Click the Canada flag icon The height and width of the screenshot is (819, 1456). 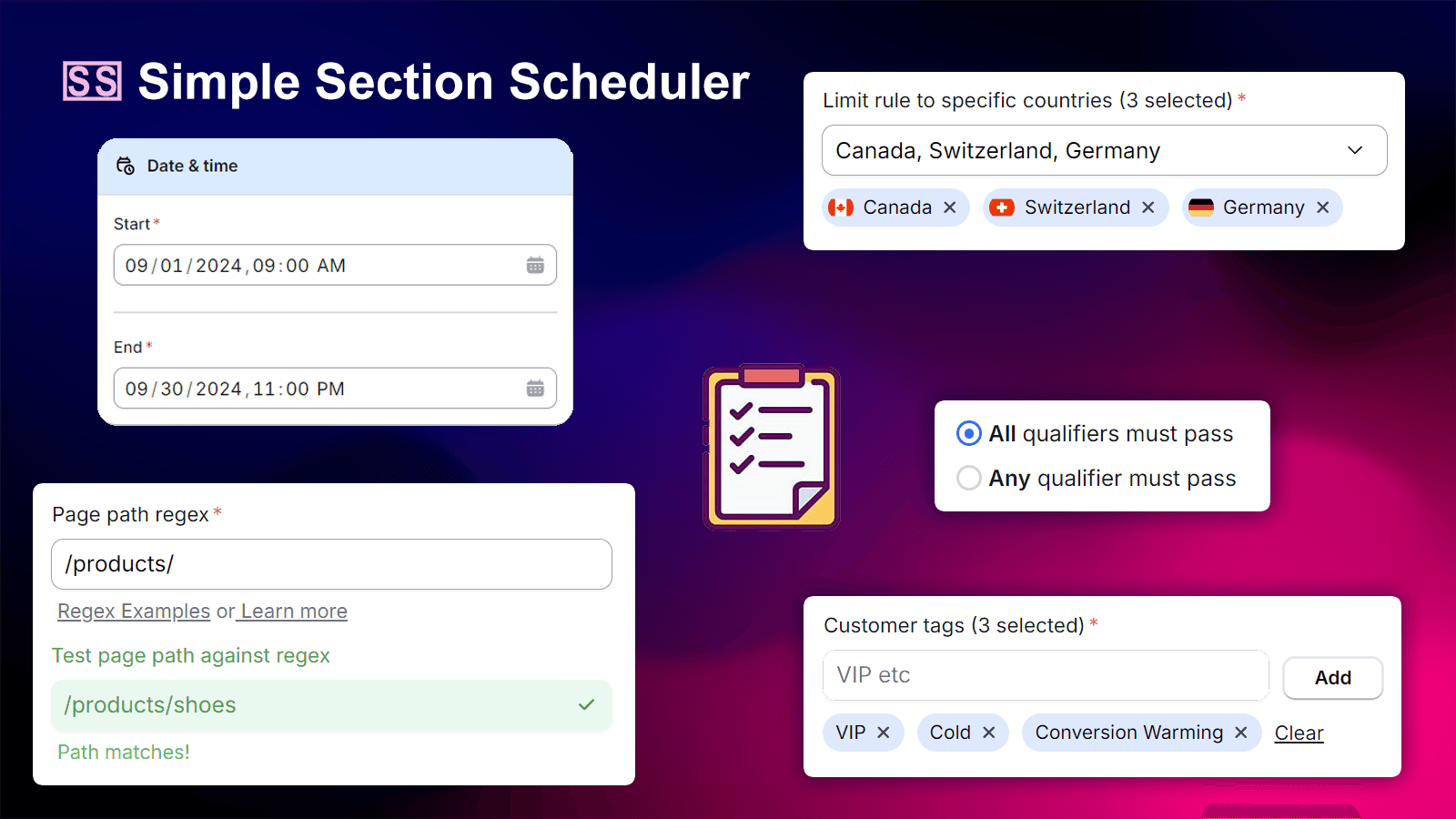click(842, 207)
